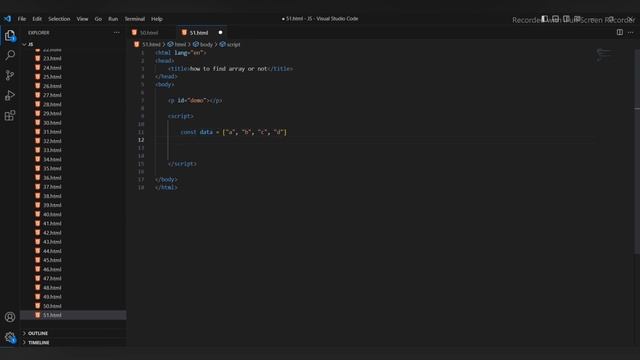Screen dimensions: 640x360
Task: Open 32.html in the file tree
Action: [x=52, y=141]
